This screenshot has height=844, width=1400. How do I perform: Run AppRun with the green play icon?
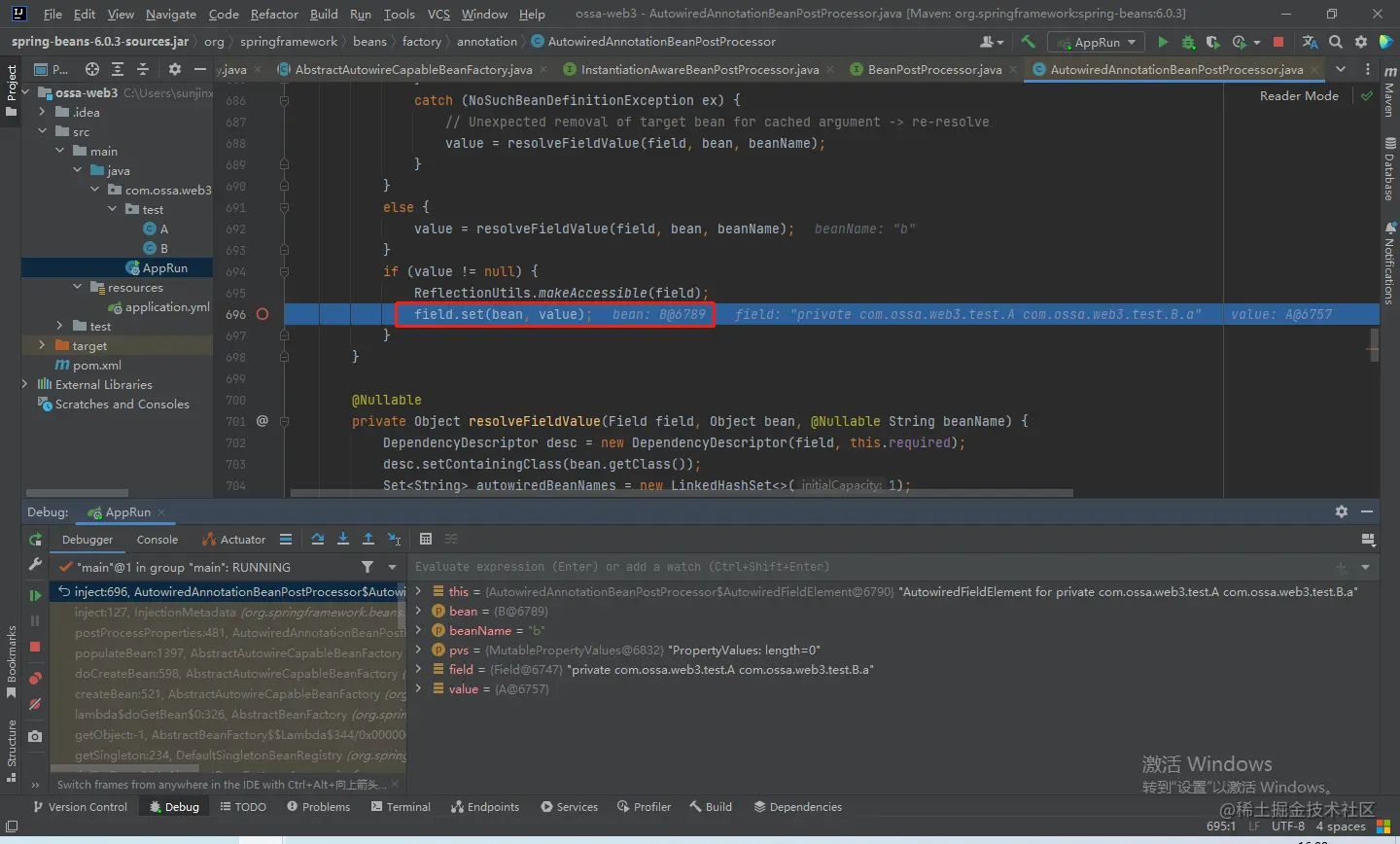[1163, 42]
